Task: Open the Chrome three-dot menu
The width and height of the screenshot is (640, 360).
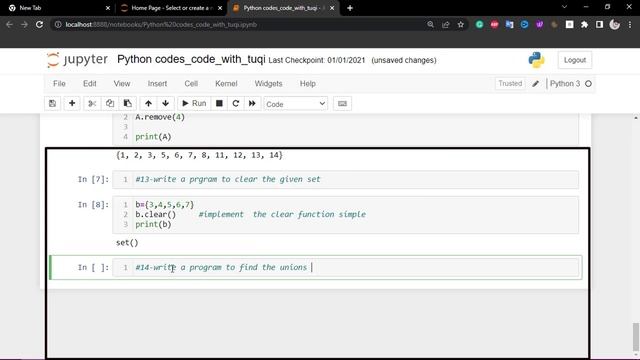Action: (630, 24)
